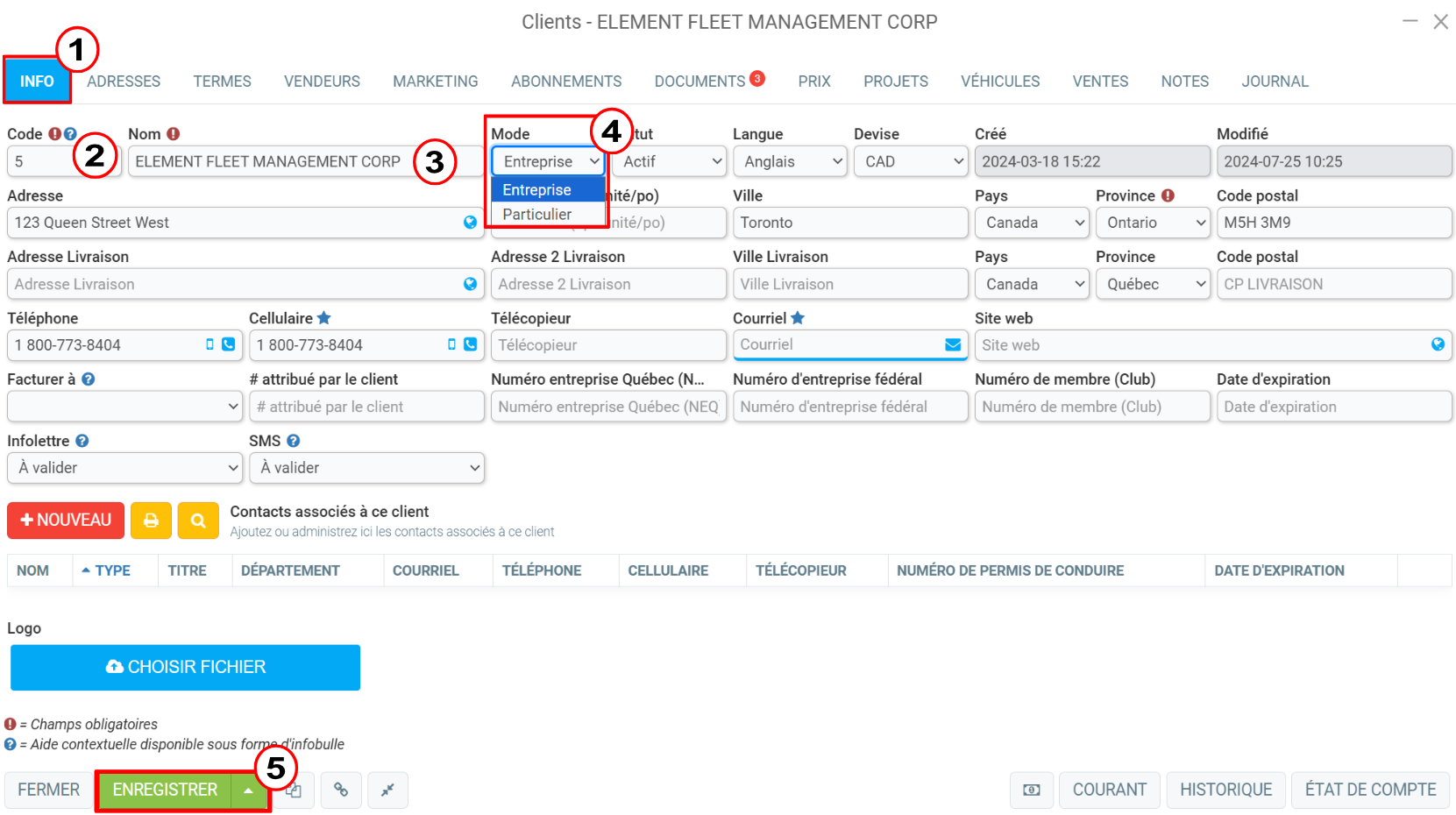The image size is (1456, 815).
Task: Click the globe icon in Site web field
Action: pyautogui.click(x=1438, y=344)
